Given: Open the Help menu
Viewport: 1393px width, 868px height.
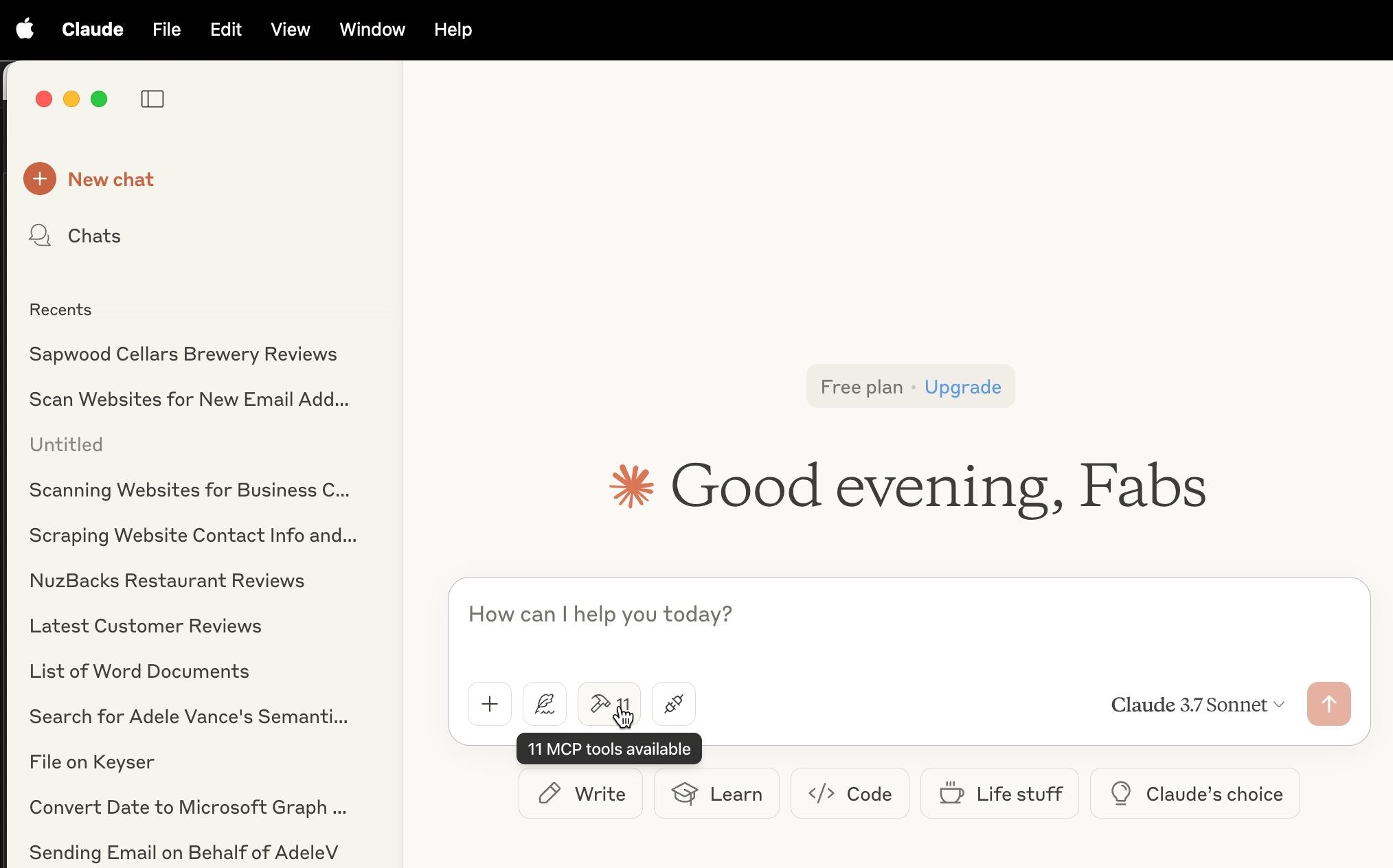Looking at the screenshot, I should click(453, 30).
